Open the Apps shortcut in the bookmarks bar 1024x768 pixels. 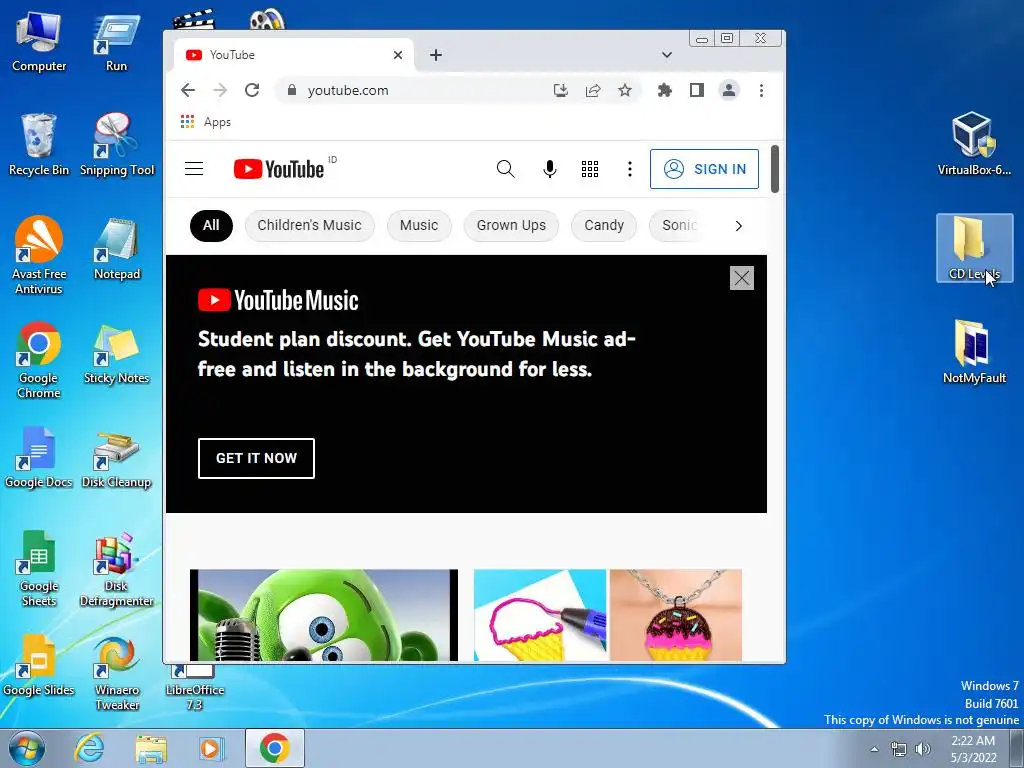pos(205,122)
